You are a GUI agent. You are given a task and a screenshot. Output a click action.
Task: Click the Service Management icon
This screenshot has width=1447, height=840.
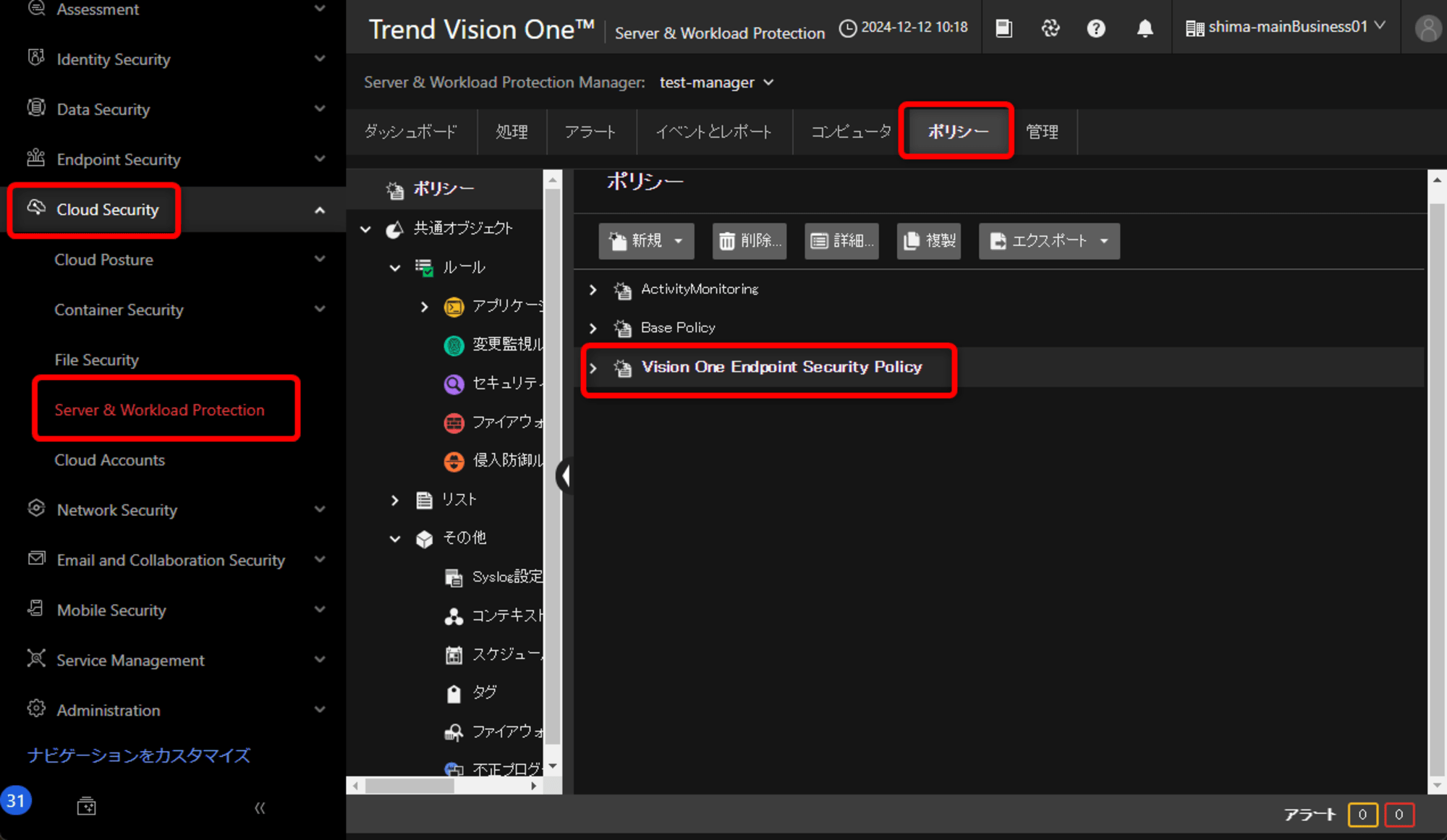[36, 659]
